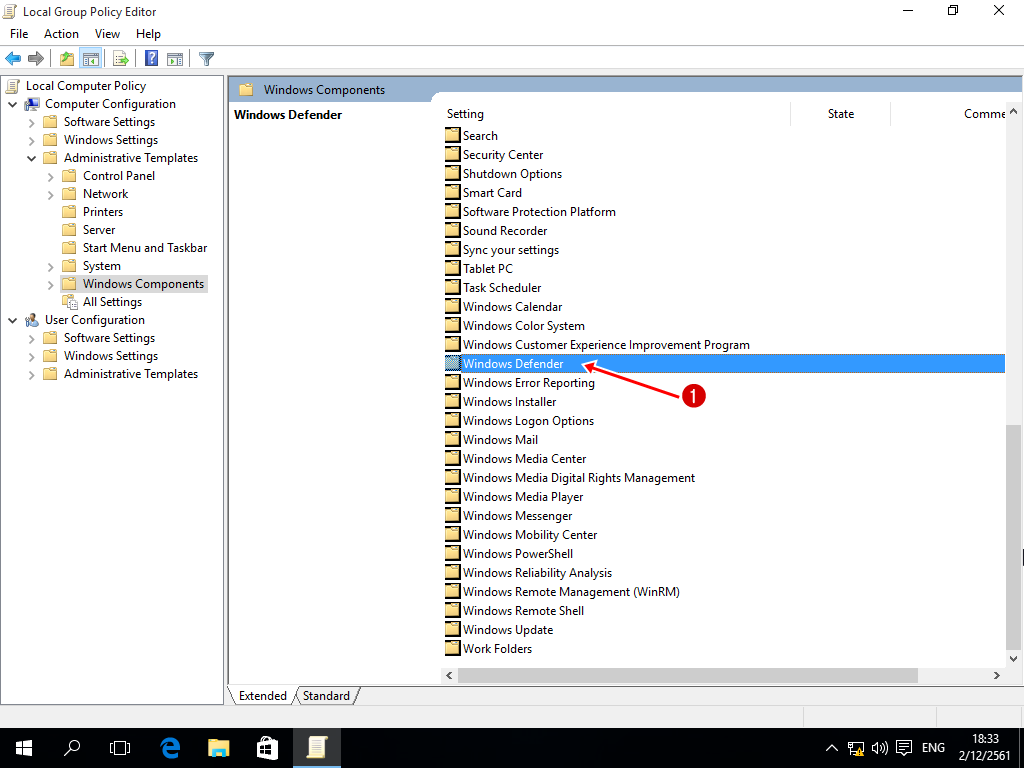Screen dimensions: 1024x768
Task: Toggle the Show/Hide Action Pane icon
Action: coord(175,59)
